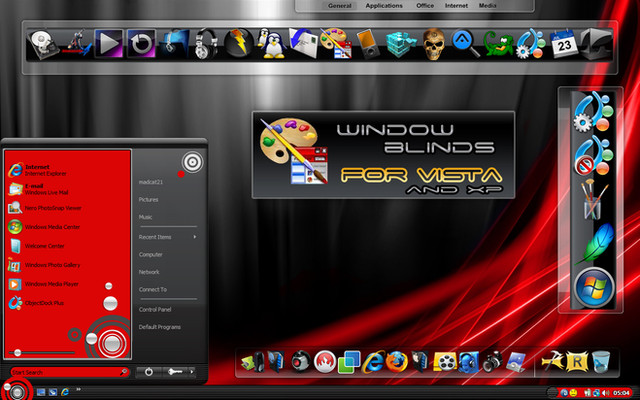
Task: Launch Windows Media Player from Start menu
Action: click(x=45, y=284)
